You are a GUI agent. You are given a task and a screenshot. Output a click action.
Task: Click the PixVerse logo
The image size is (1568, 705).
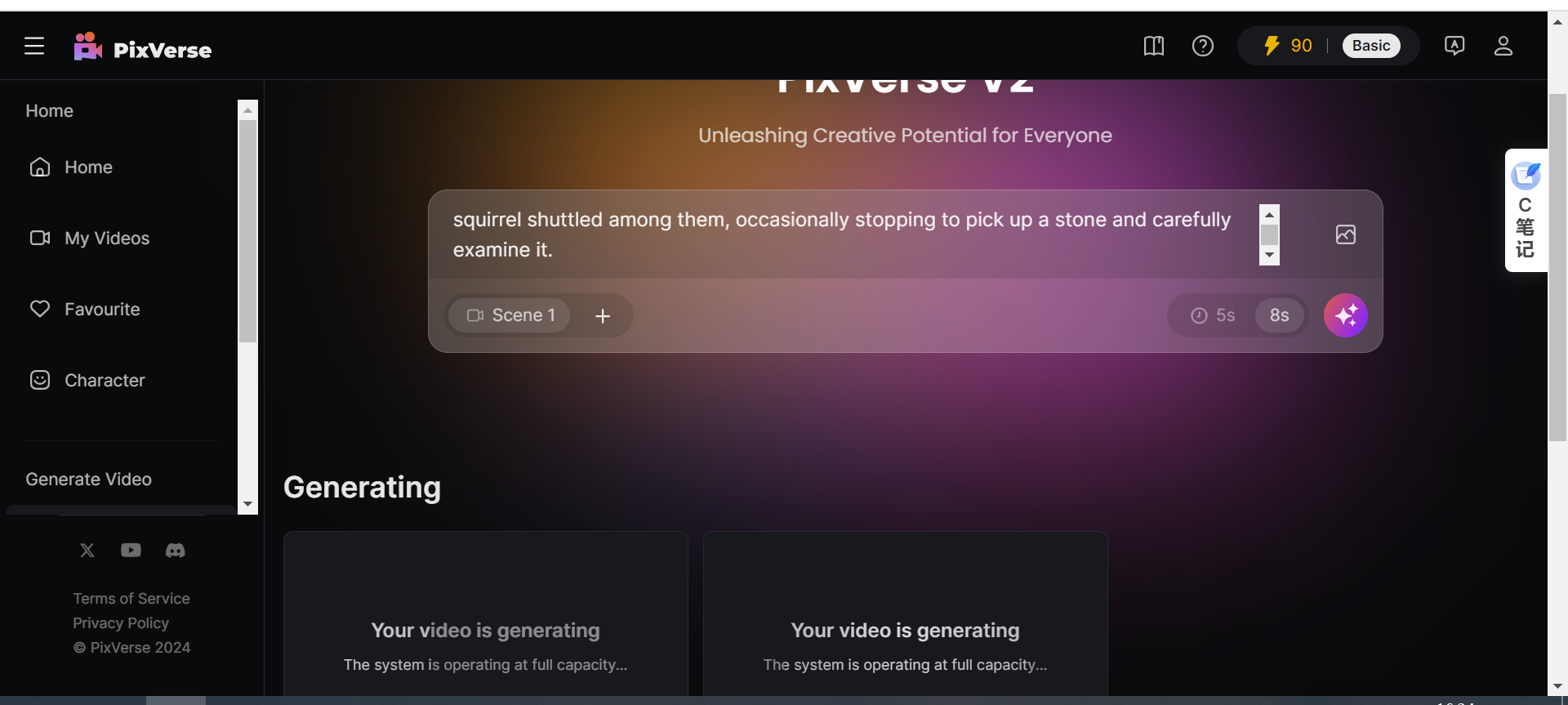pos(143,48)
